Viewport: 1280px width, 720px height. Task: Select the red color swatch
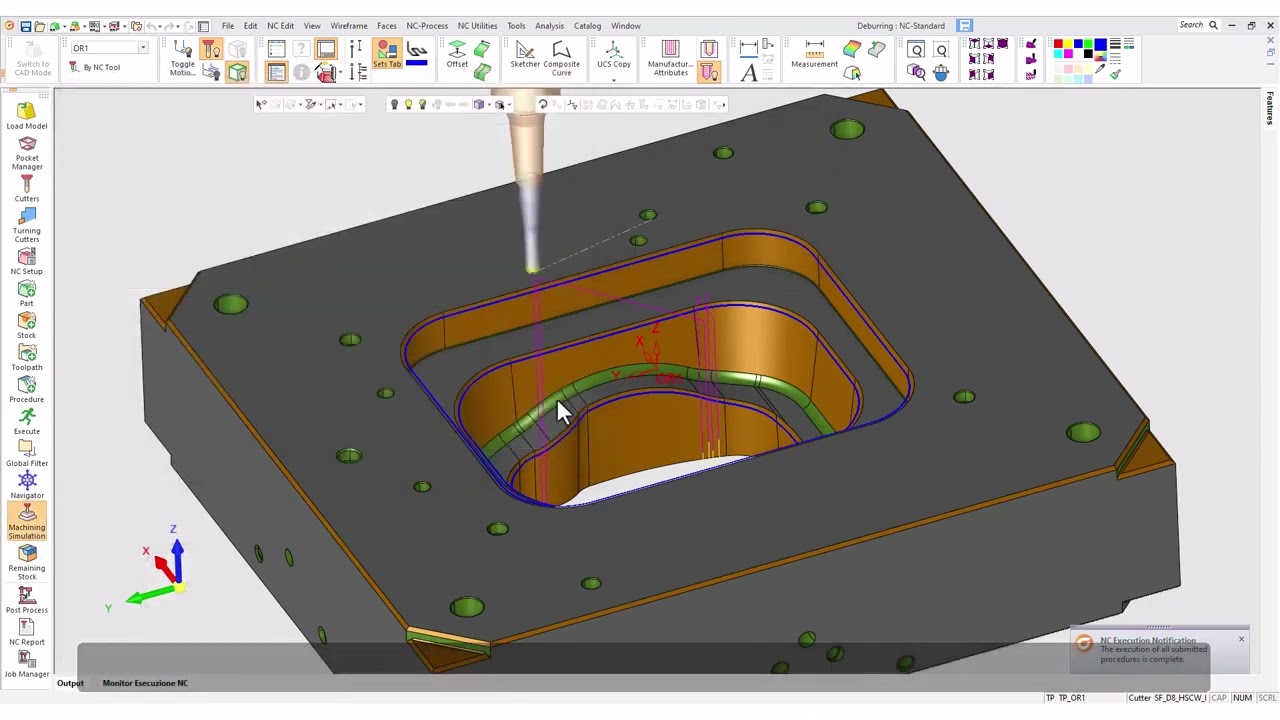(x=1058, y=44)
